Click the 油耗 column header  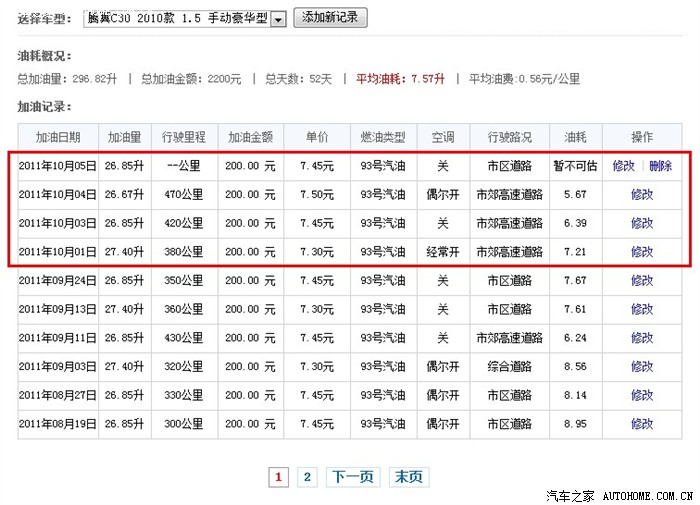575,137
